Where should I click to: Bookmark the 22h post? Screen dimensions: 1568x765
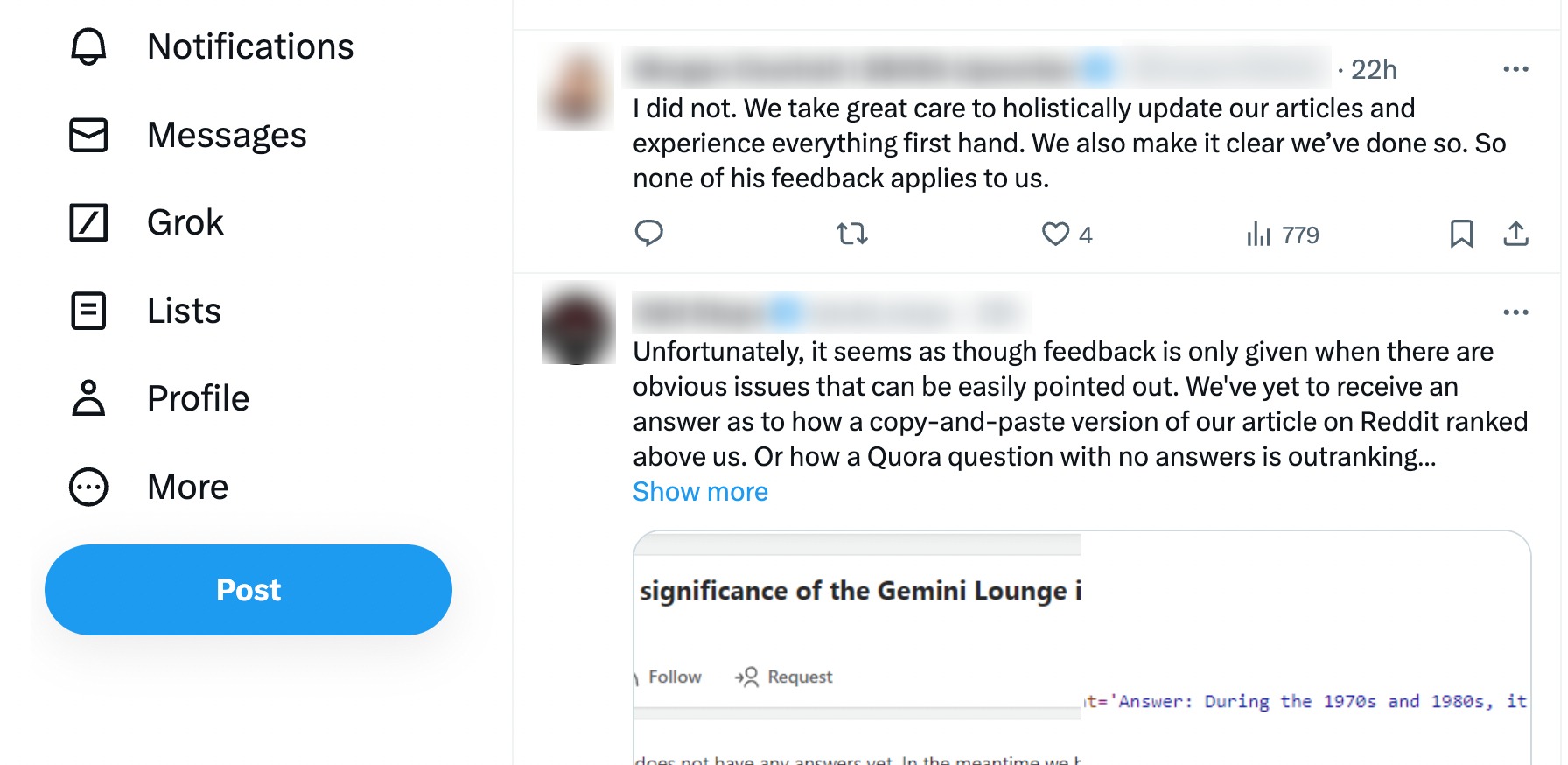(x=1461, y=234)
